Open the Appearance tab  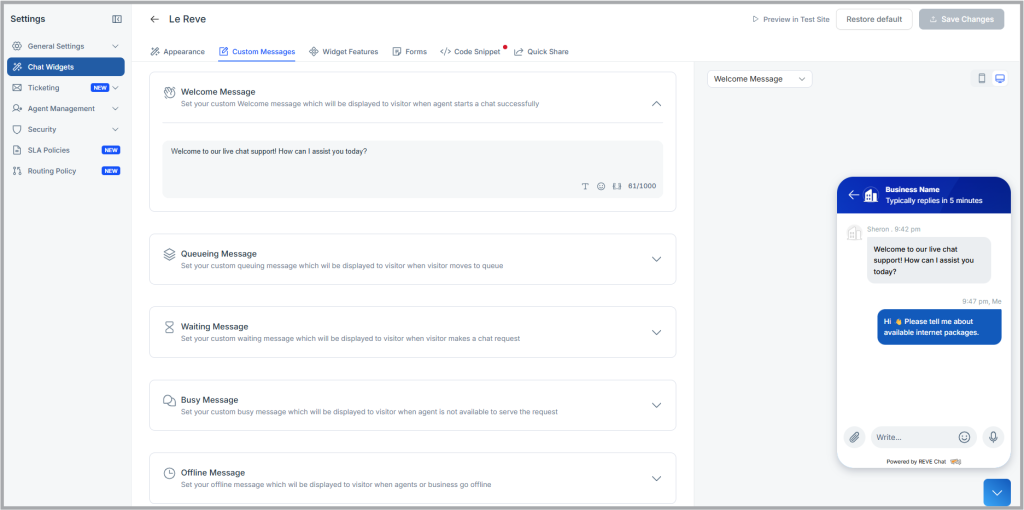[x=177, y=52]
